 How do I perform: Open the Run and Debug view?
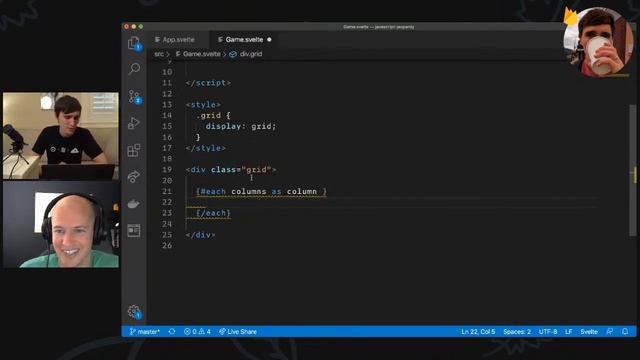134,123
